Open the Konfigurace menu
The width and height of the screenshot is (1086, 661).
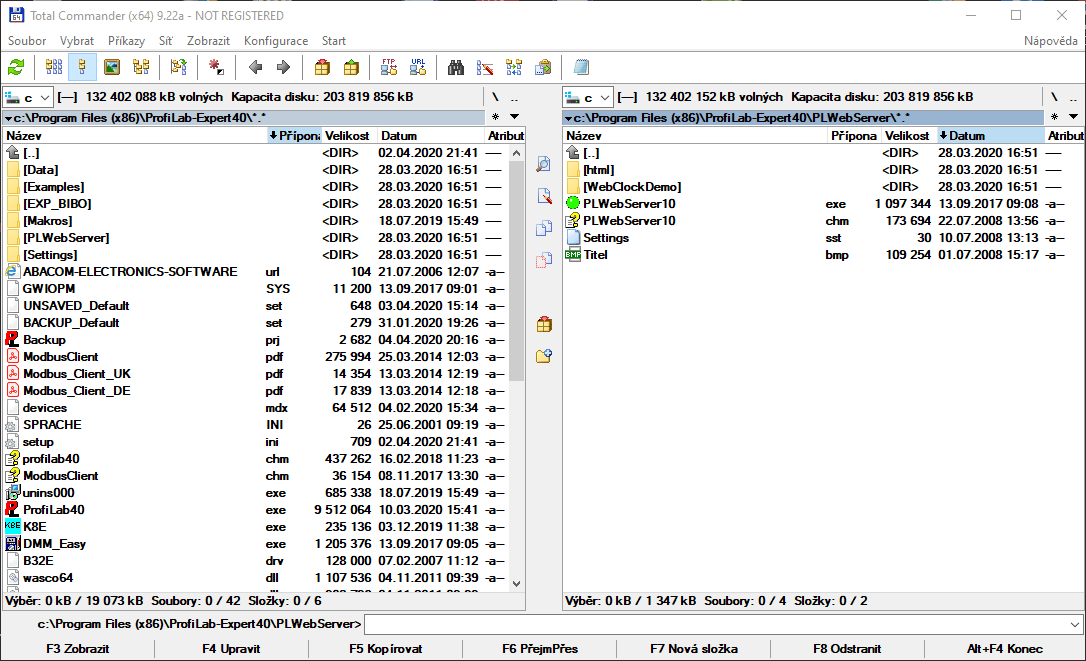click(x=276, y=41)
